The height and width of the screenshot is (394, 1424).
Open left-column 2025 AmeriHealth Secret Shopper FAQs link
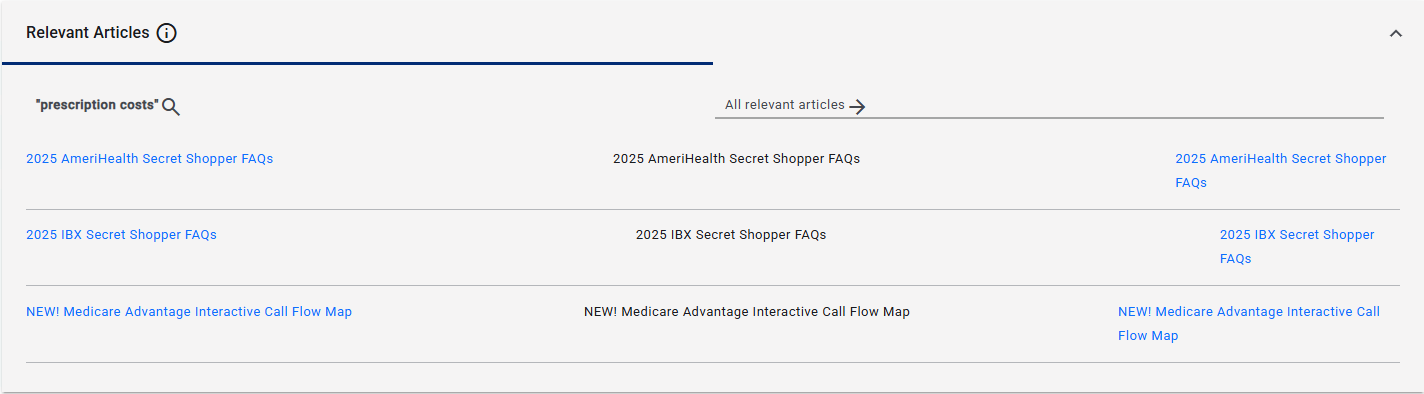[x=149, y=158]
